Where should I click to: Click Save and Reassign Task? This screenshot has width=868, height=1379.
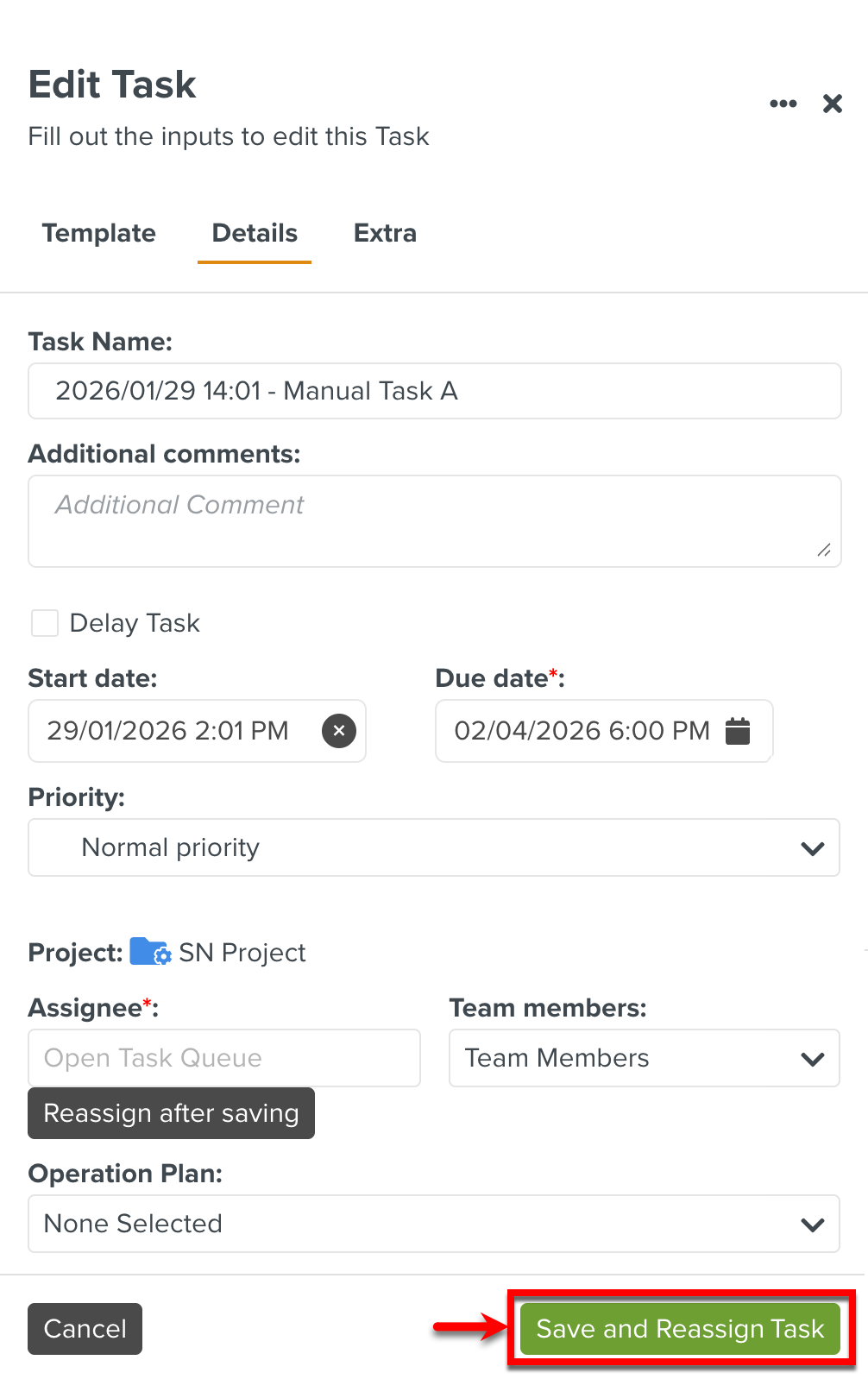[x=680, y=1329]
